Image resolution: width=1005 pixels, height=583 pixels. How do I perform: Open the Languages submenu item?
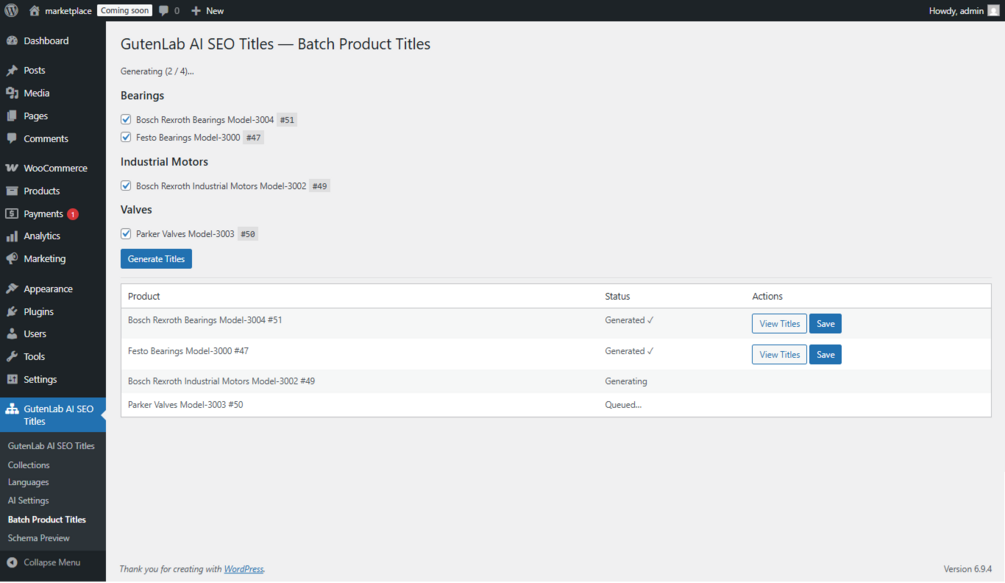point(28,482)
